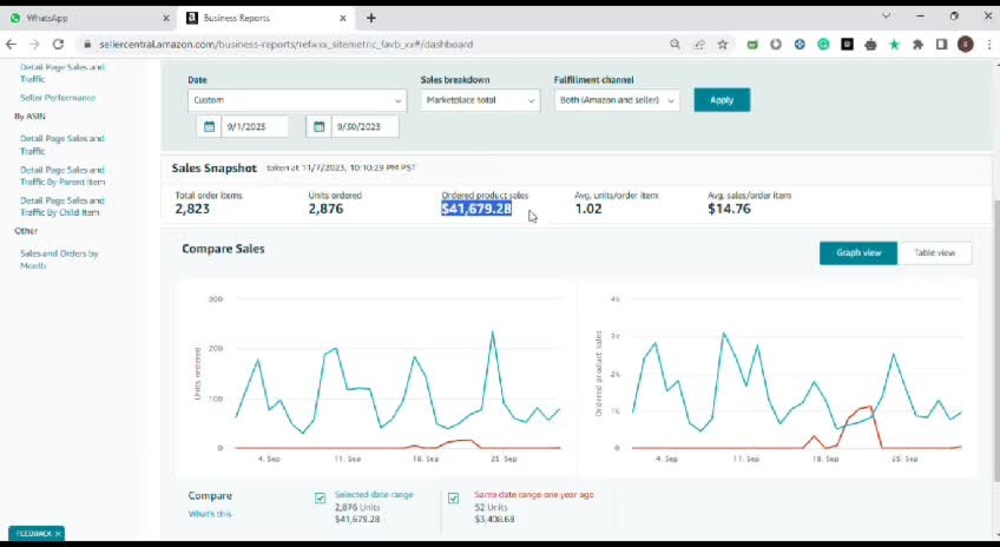Open the extensions puzzle piece icon

click(918, 44)
